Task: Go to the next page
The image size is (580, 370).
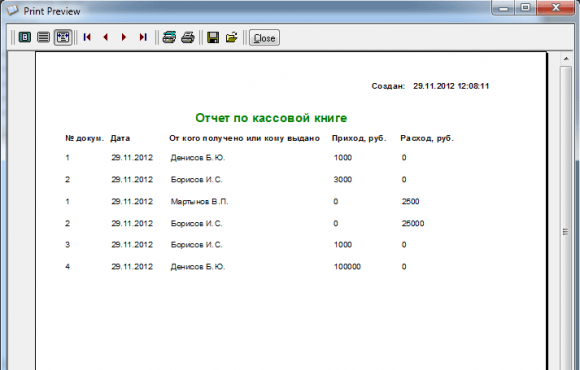Action: 124,37
